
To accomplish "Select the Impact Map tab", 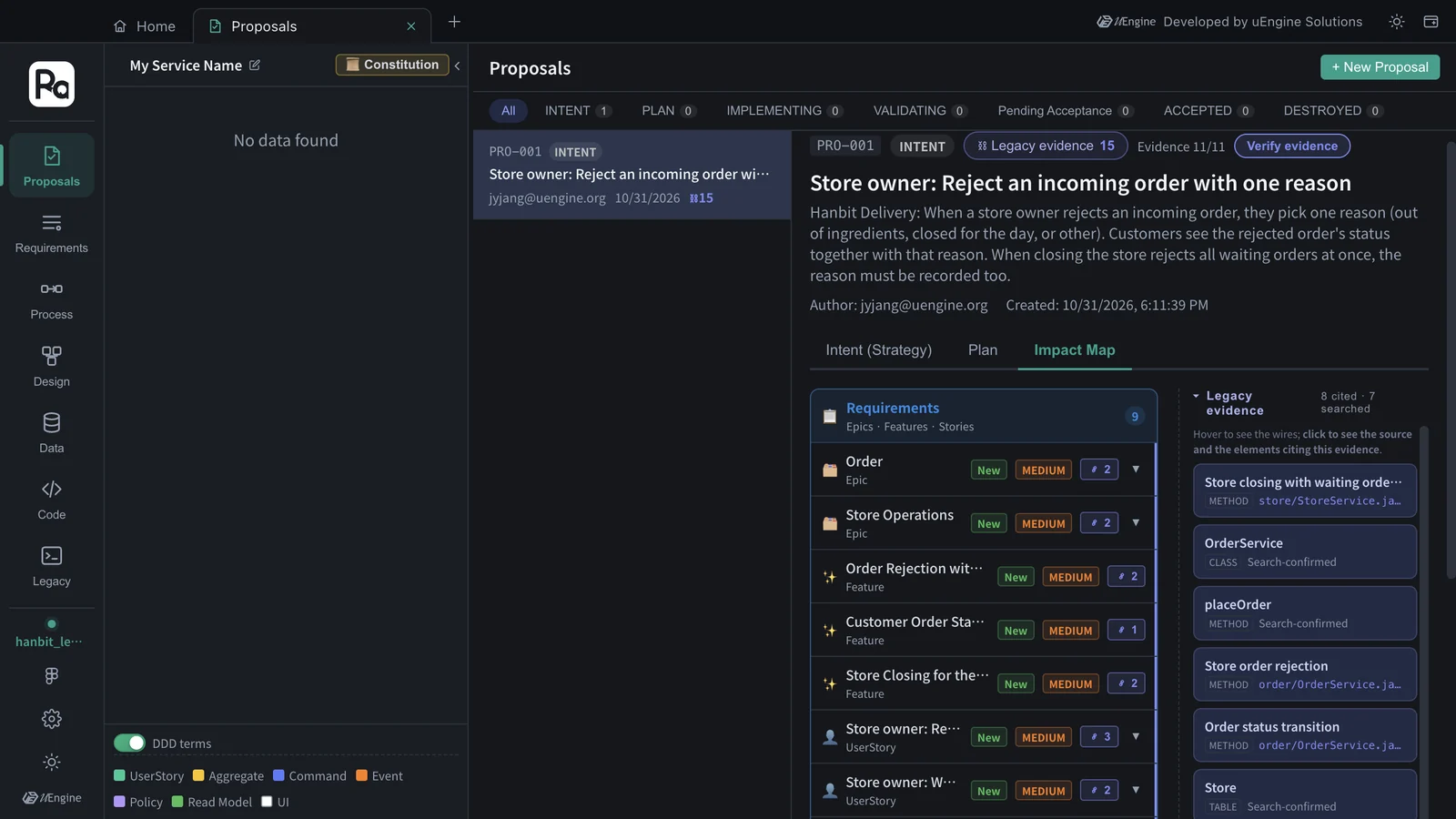I will point(1075,350).
